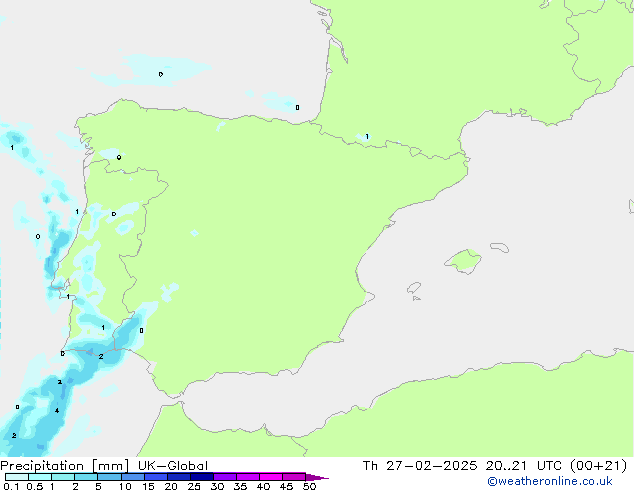Click the legend value '15'
Image resolution: width=634 pixels, height=490 pixels.
click(x=148, y=486)
